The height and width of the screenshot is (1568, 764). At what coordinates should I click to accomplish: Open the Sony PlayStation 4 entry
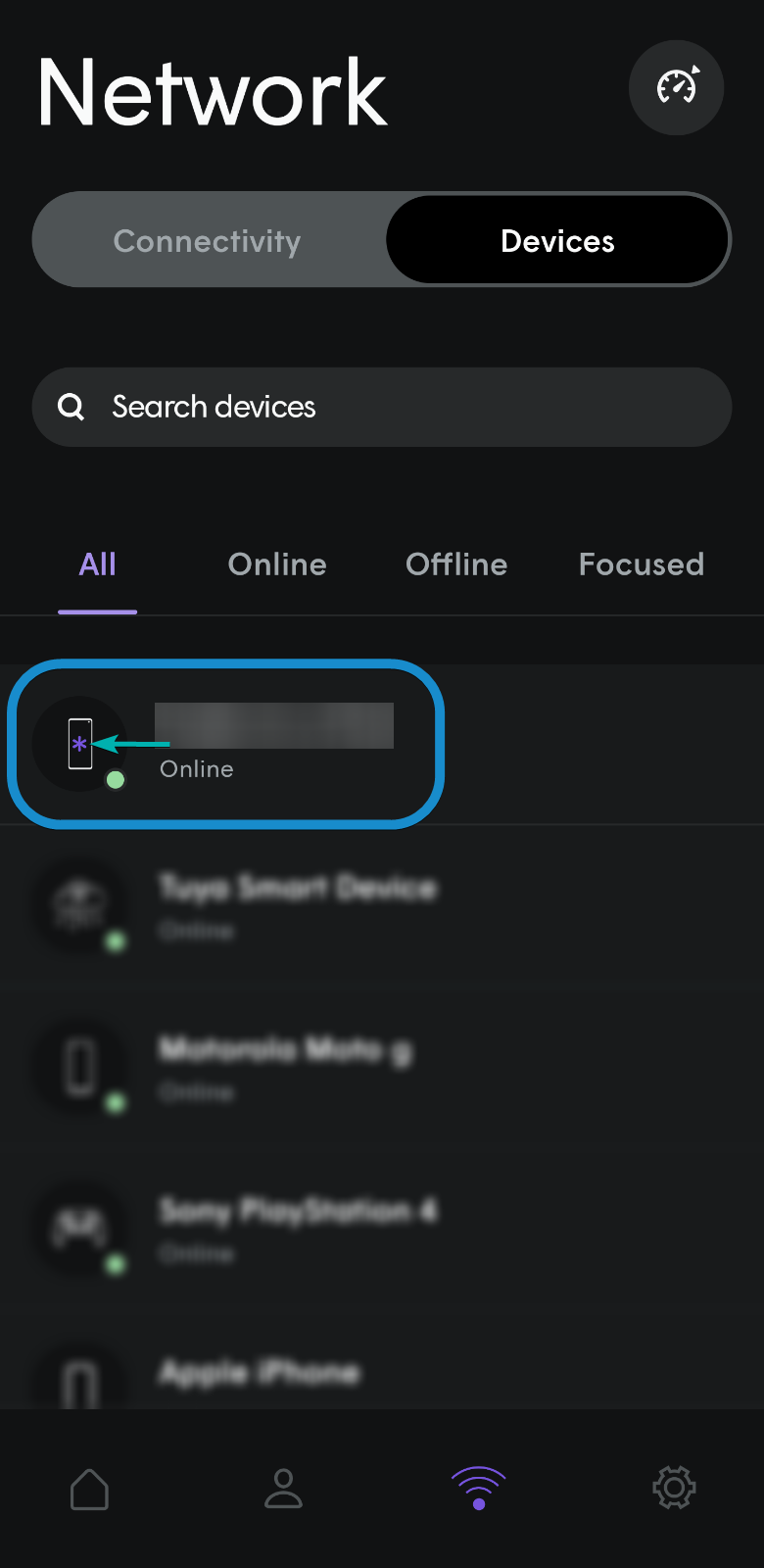(382, 1229)
